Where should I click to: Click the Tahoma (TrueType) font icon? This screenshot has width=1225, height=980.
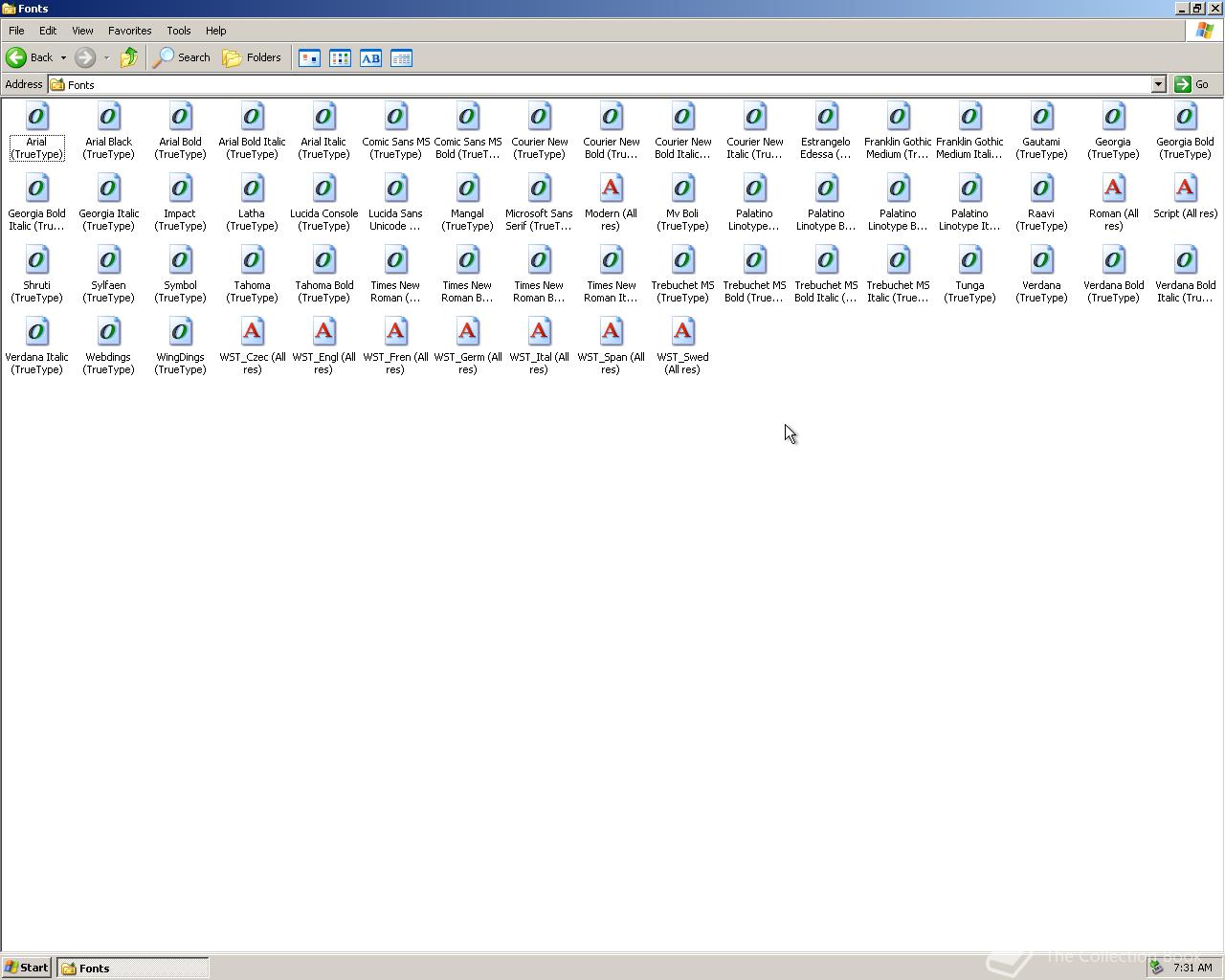pos(252,260)
